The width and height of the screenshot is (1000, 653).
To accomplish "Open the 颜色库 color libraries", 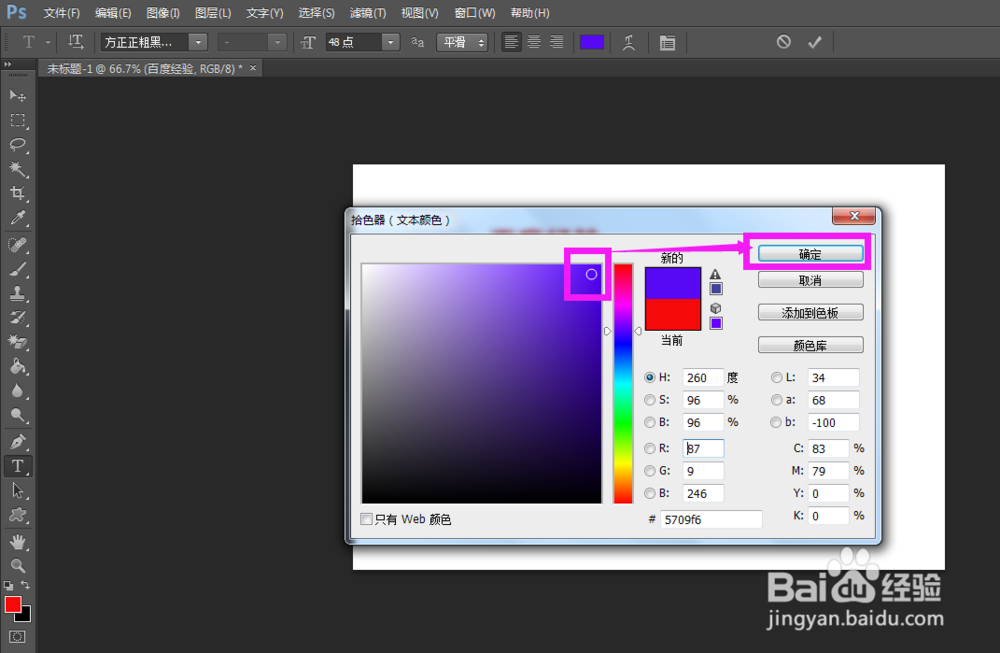I will click(810, 345).
